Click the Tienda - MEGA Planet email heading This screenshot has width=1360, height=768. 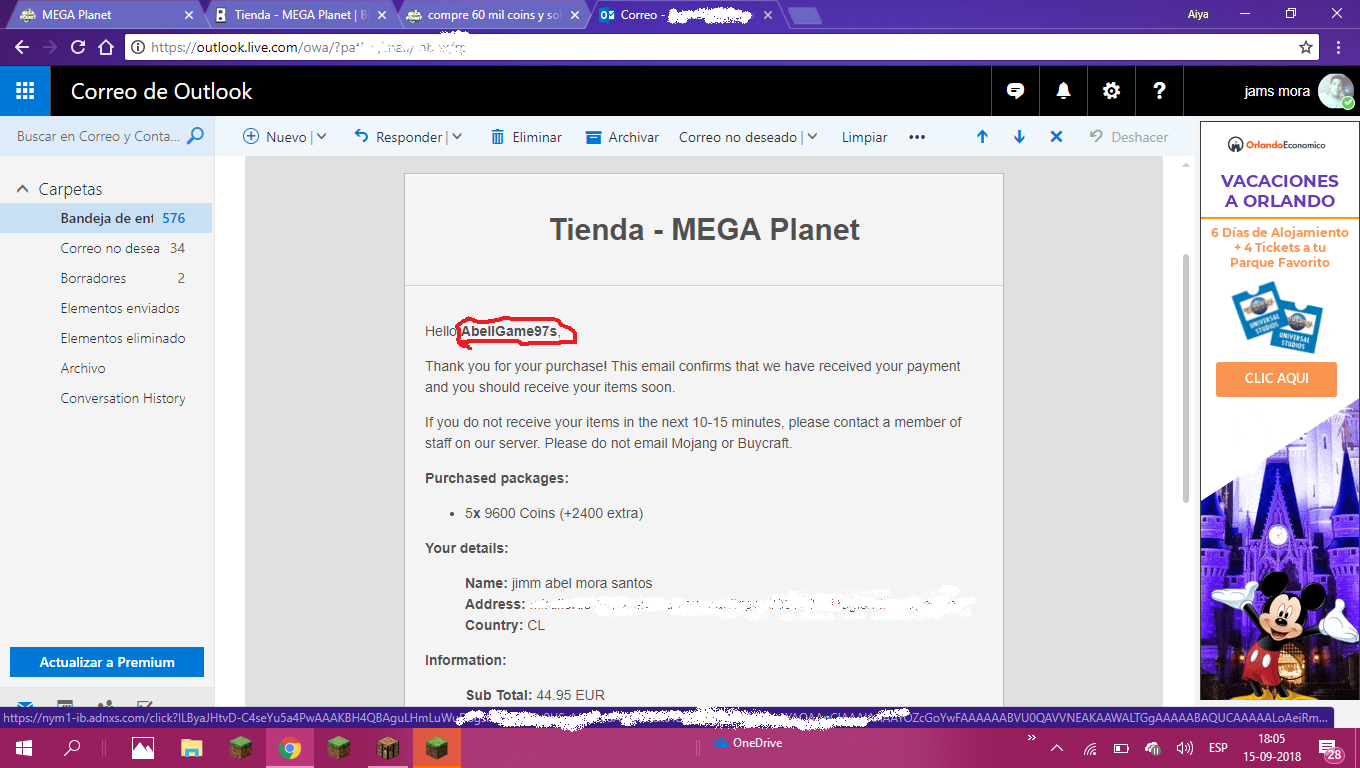pyautogui.click(x=704, y=229)
